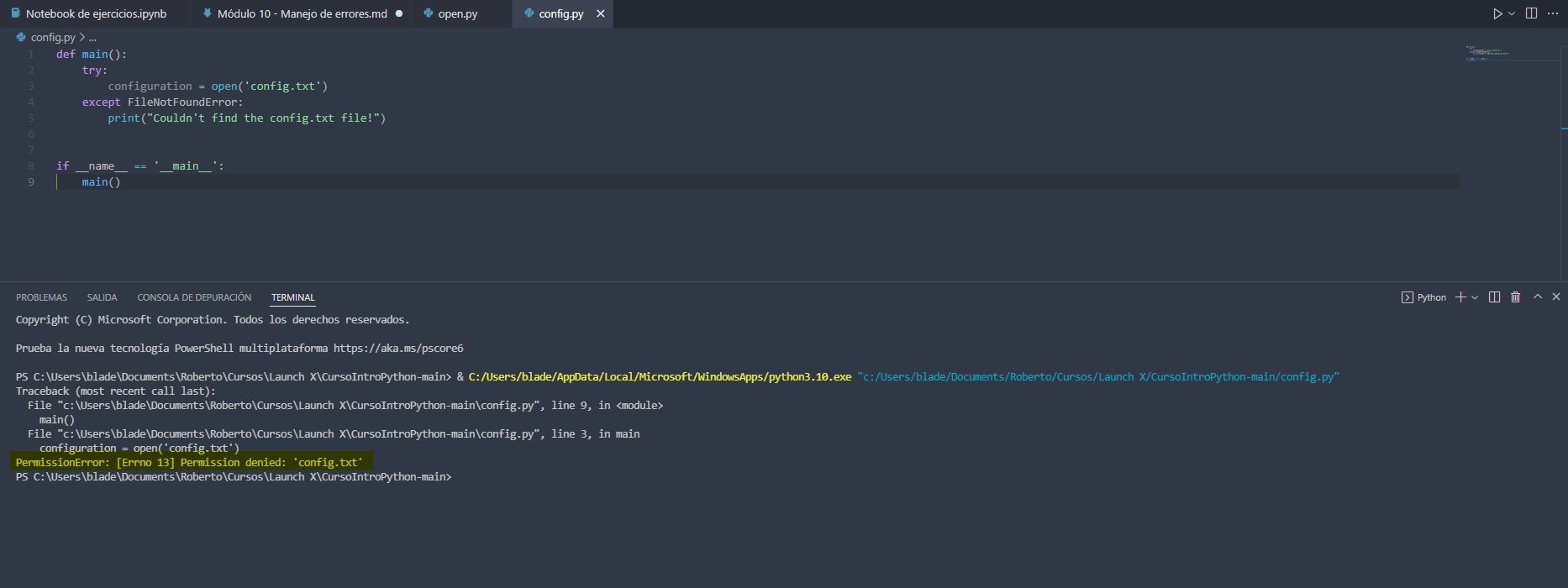Click the Copyright Microsoft Corporation line
Viewport: 1568px width, 588px height.
coord(213,320)
